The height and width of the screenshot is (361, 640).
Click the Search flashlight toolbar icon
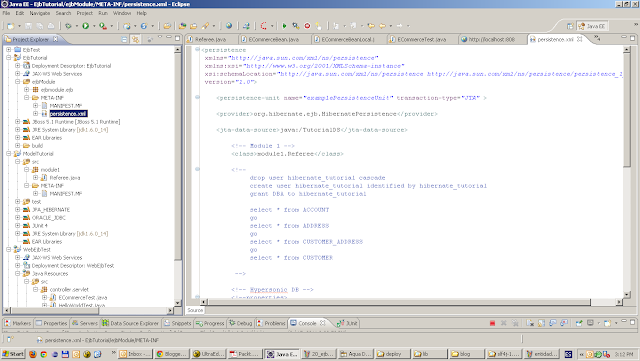pyautogui.click(x=205, y=26)
